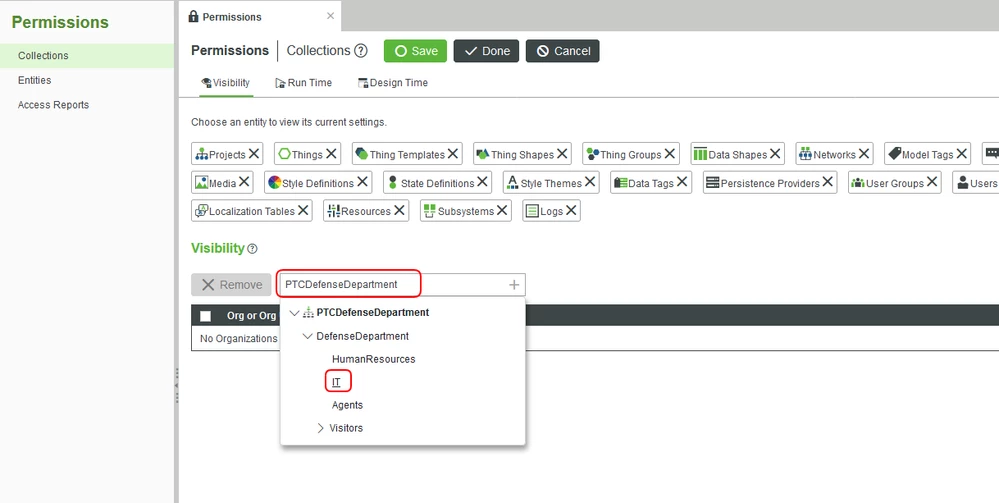
Task: Click the Localization Tables icon
Action: (x=201, y=211)
